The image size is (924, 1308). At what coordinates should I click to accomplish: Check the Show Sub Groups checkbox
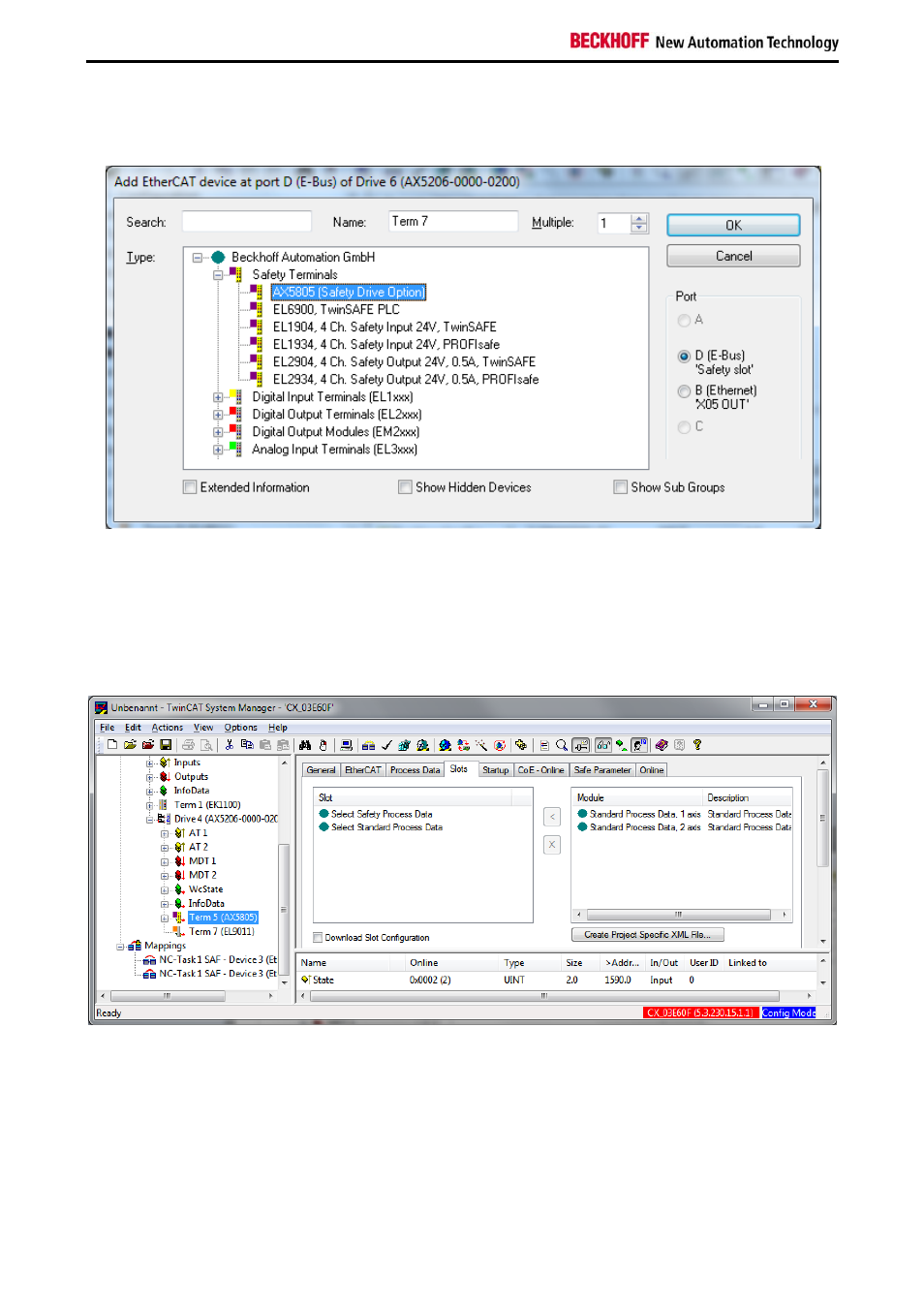pos(620,487)
